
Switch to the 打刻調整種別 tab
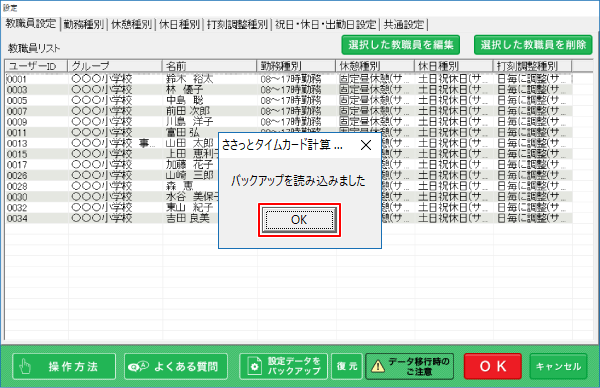click(237, 25)
